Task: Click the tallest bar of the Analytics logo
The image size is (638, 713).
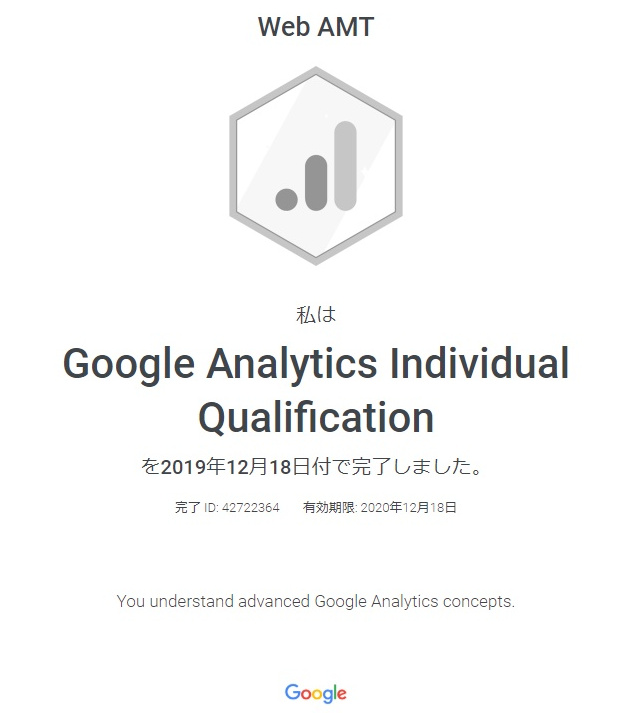Action: click(346, 166)
